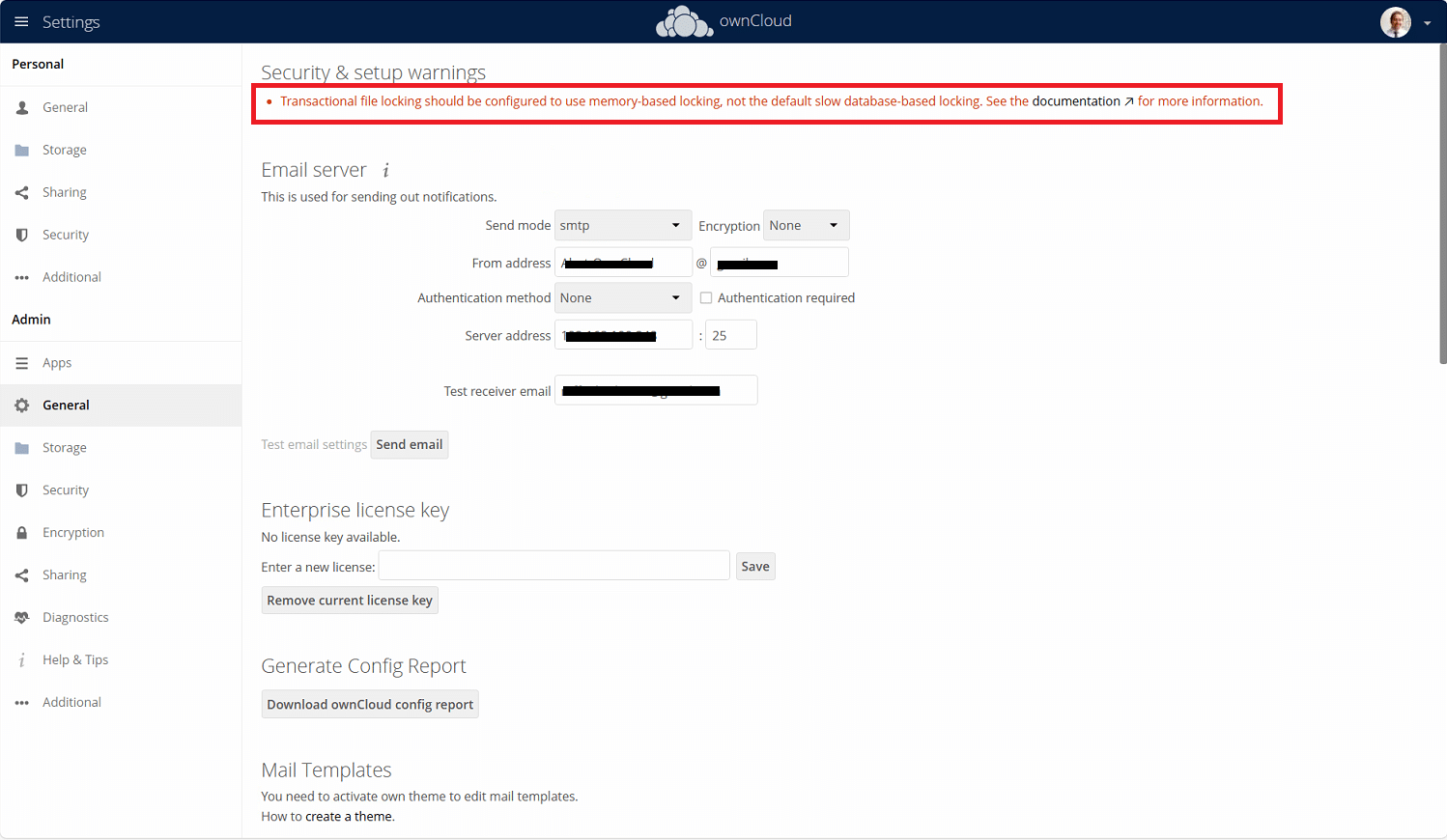Click the Test receiver email field
The height and width of the screenshot is (840, 1447).
[x=656, y=390]
